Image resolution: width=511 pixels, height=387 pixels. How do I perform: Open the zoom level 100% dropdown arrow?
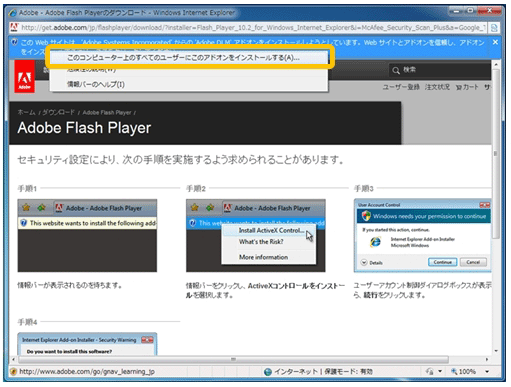[487, 371]
